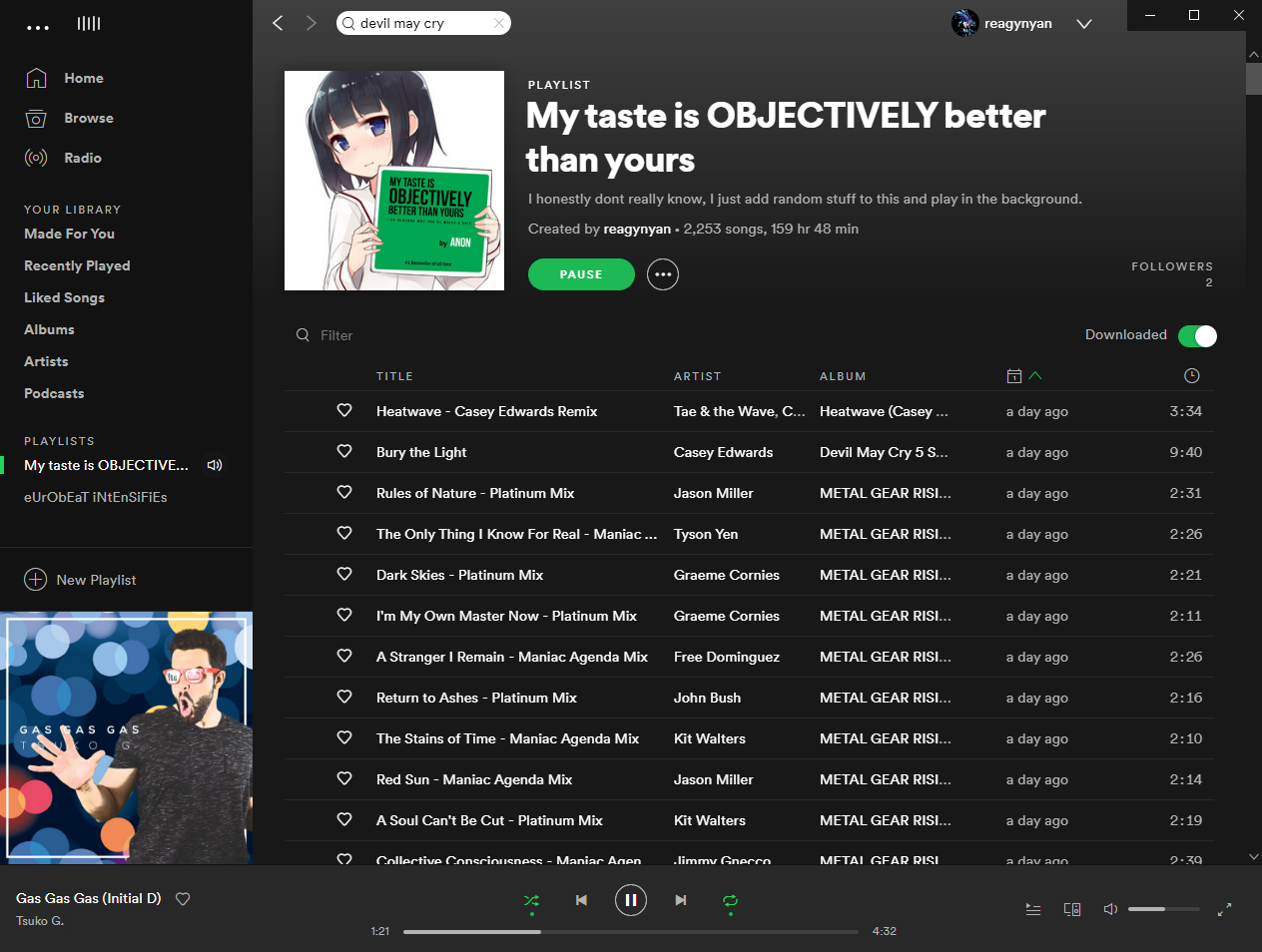
Task: Go back with the left arrow
Action: [278, 23]
